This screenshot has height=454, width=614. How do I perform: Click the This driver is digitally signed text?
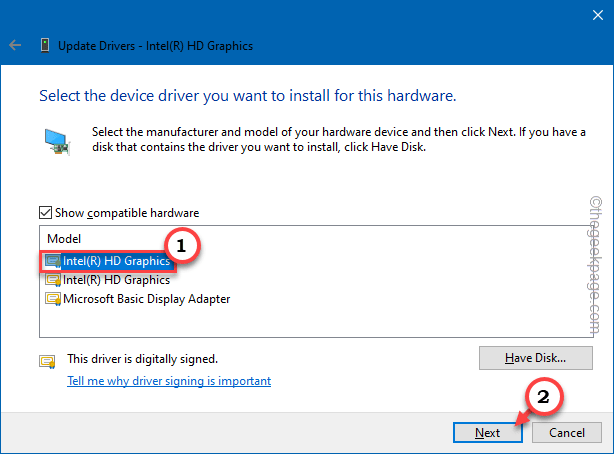142,358
